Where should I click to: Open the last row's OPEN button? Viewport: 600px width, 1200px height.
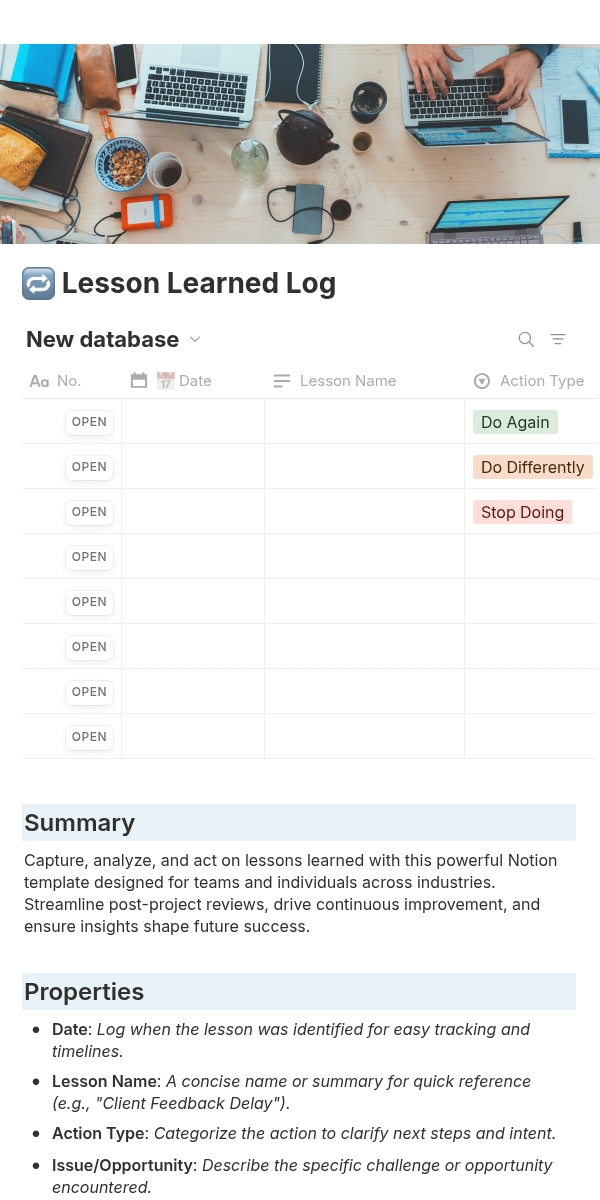89,737
